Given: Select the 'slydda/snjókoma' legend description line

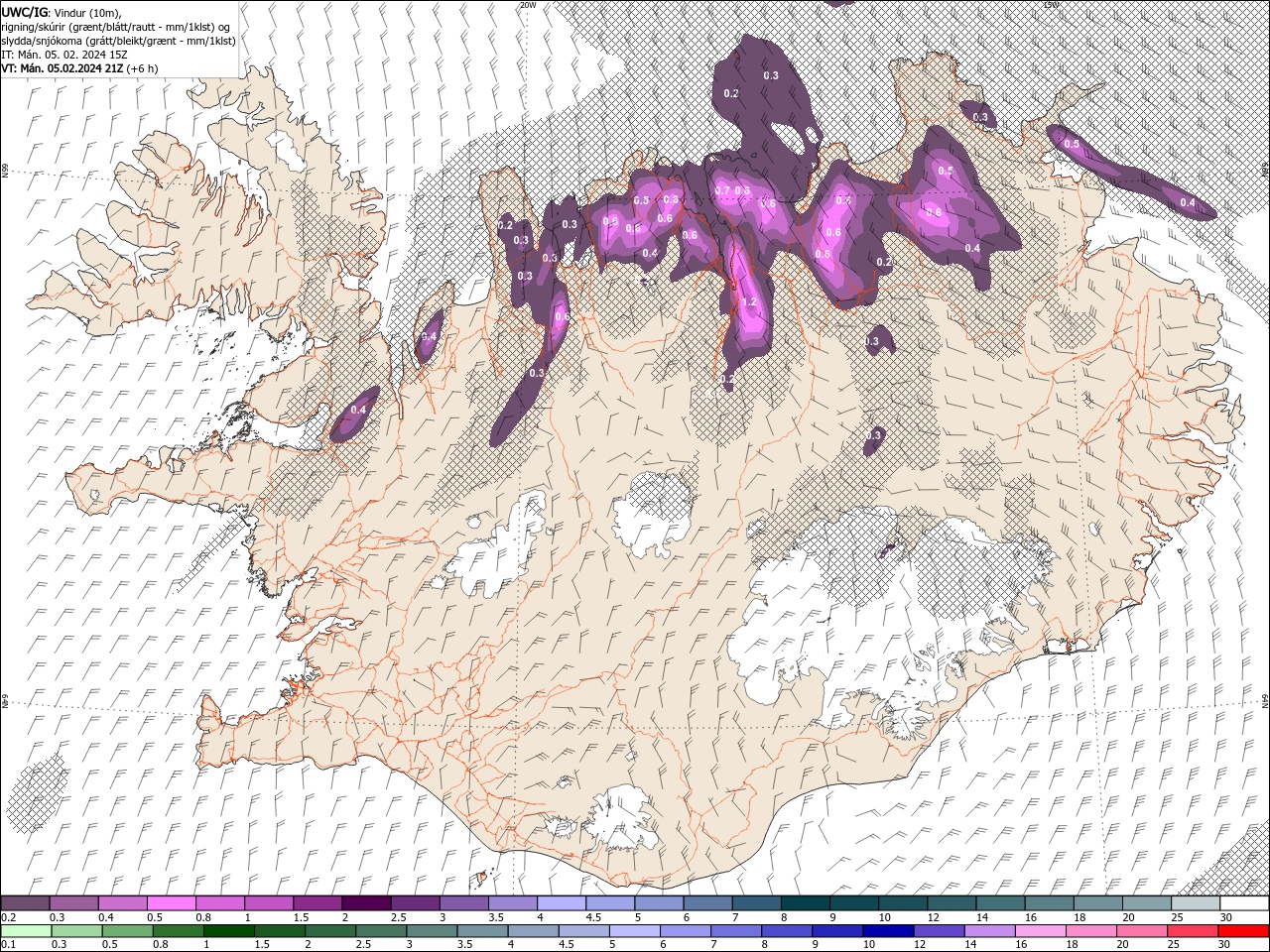Looking at the screenshot, I should [x=119, y=41].
